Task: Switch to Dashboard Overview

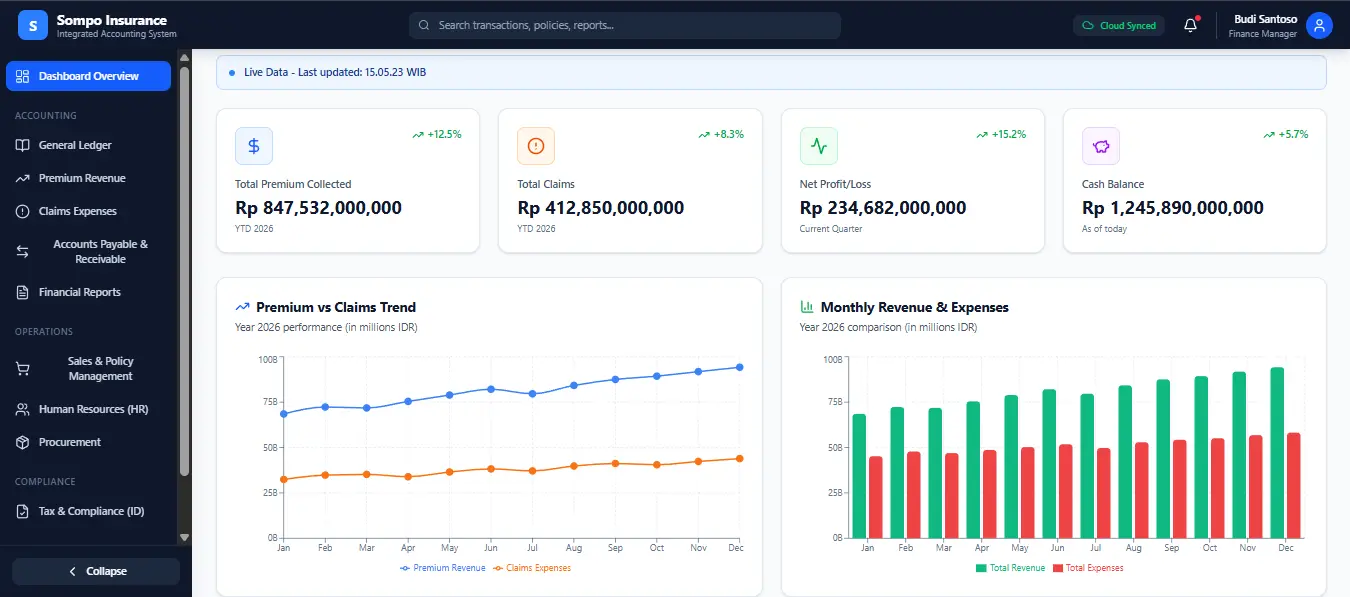Action: tap(88, 75)
